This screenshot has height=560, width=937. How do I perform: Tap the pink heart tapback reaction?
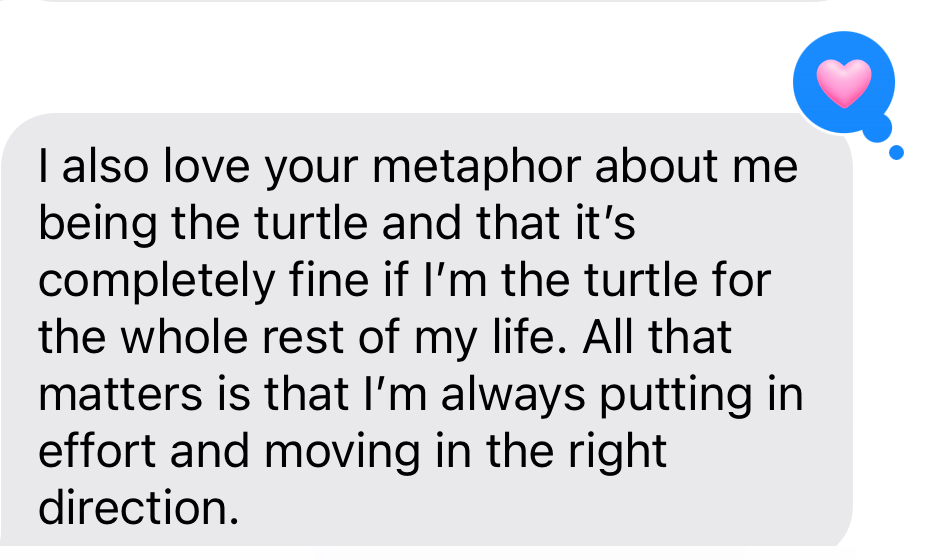click(x=844, y=82)
